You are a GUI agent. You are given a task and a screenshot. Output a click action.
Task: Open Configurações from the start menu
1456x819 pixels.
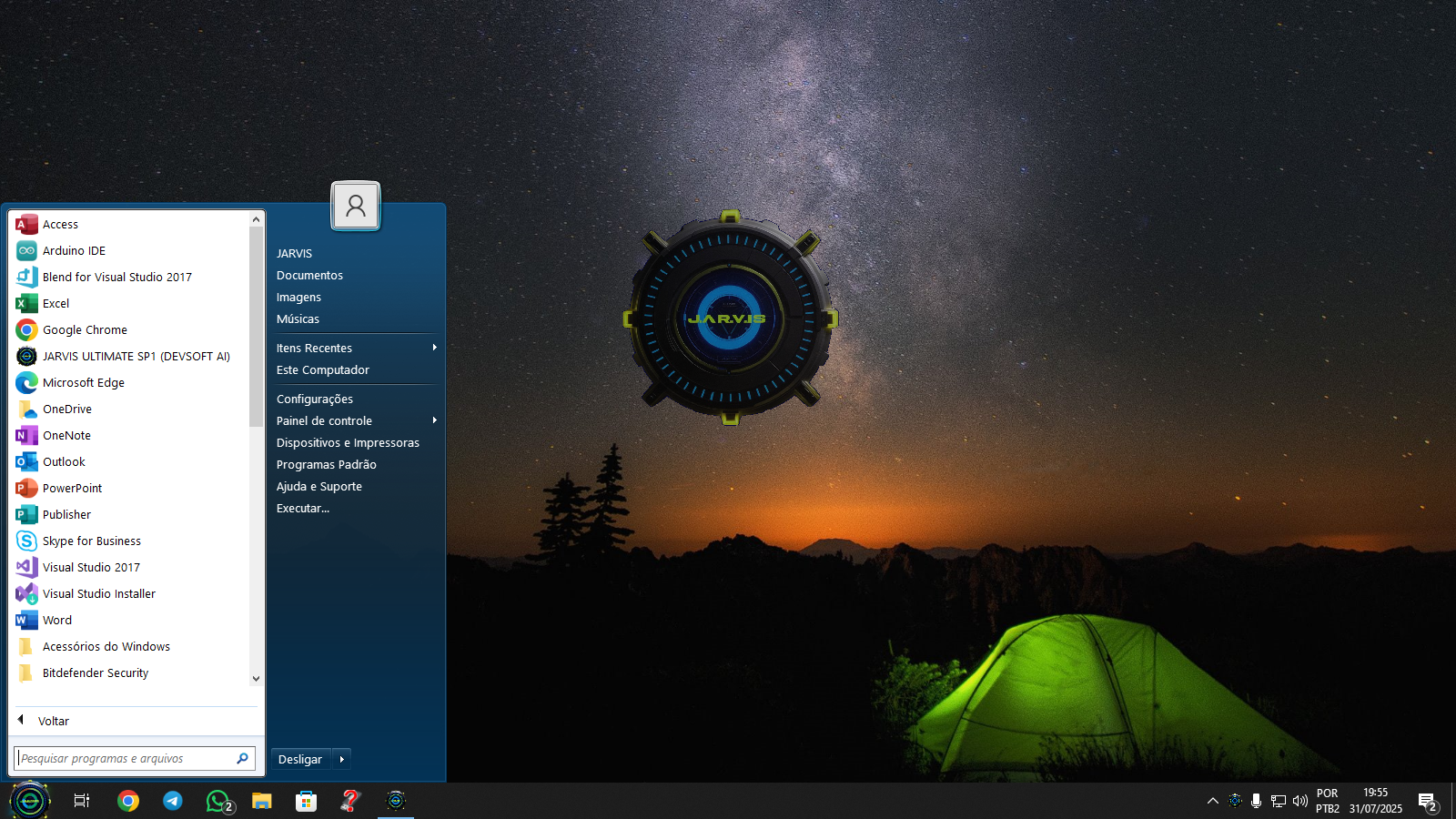(315, 399)
